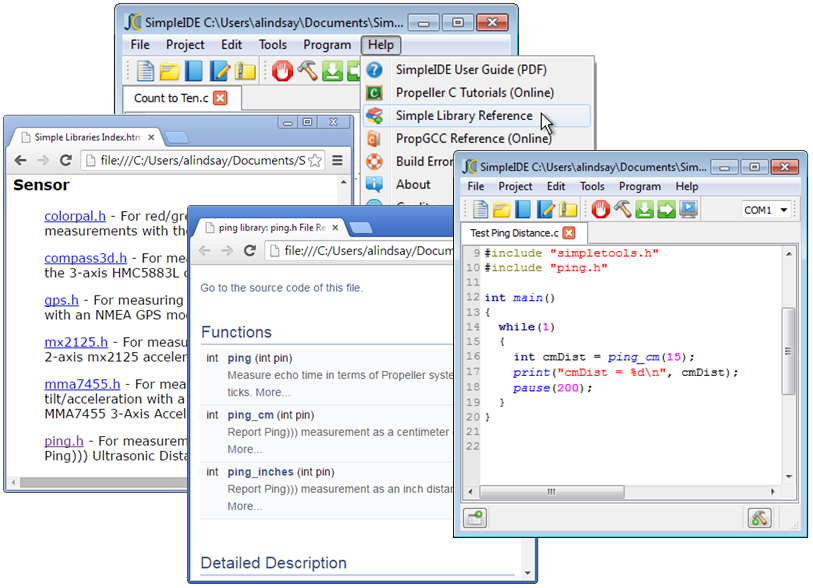This screenshot has width=813, height=588.
Task: Click blue Save icon in back SimpleIDE toolbar
Action: (x=194, y=71)
